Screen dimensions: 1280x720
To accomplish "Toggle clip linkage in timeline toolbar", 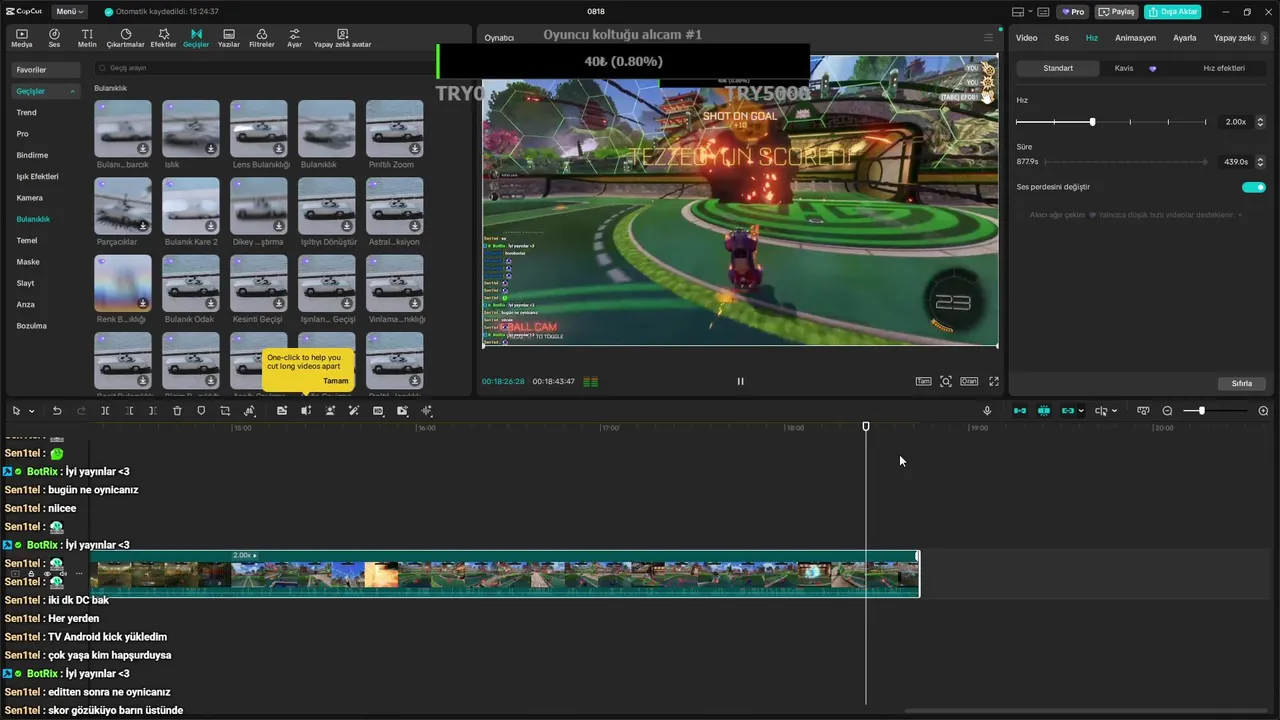I will (1068, 411).
